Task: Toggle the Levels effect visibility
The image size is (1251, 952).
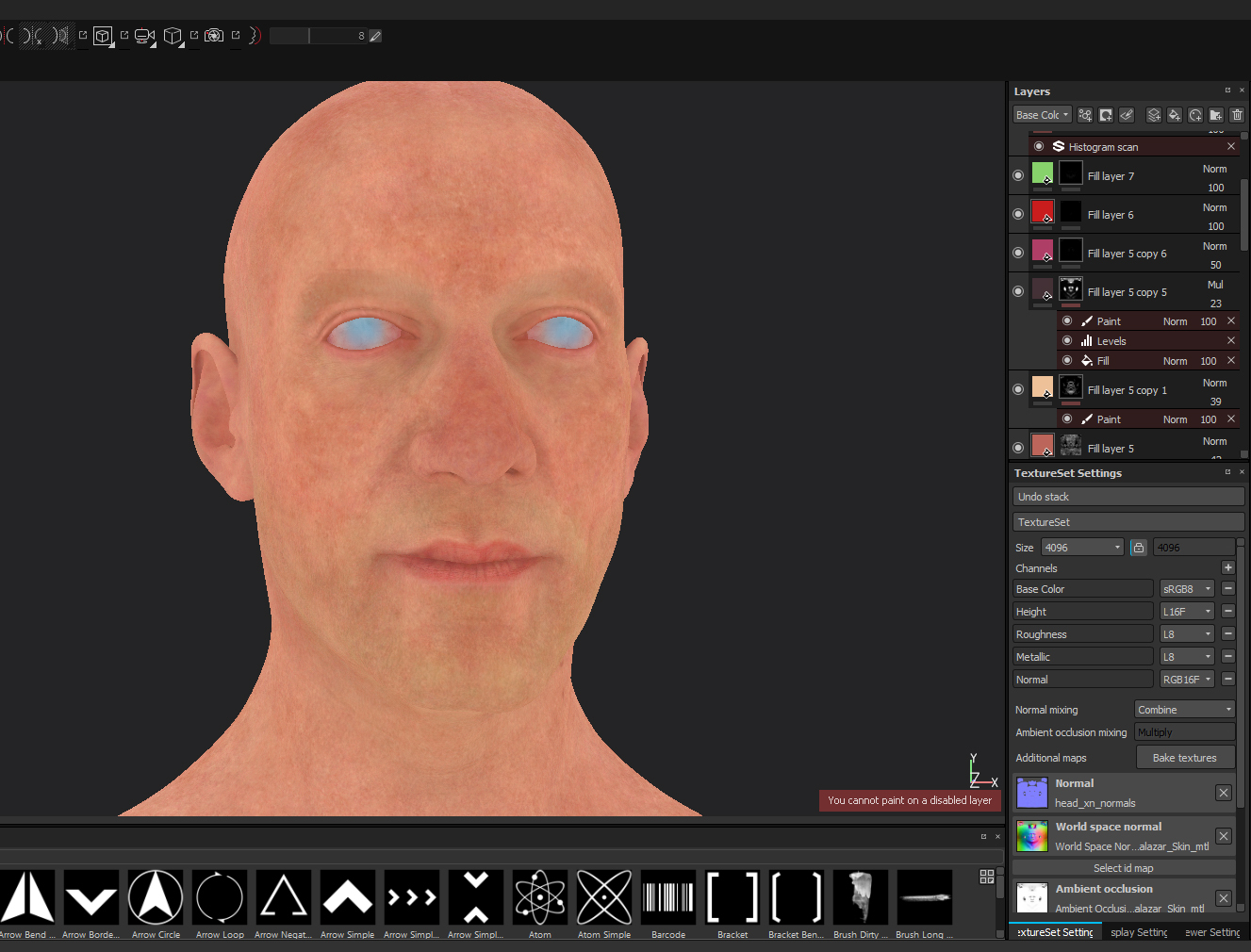Action: 1067,340
